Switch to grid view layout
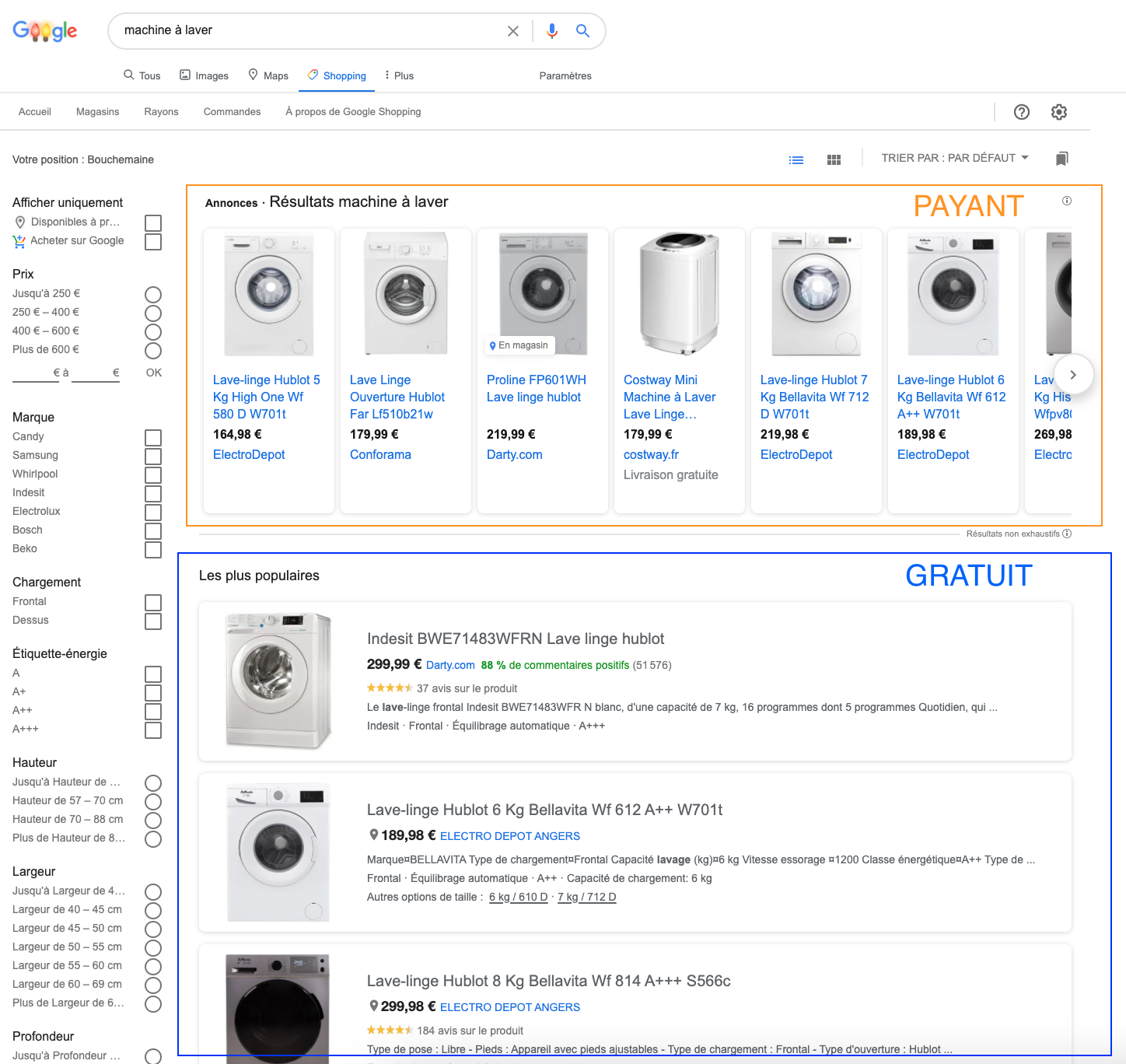 click(x=834, y=159)
